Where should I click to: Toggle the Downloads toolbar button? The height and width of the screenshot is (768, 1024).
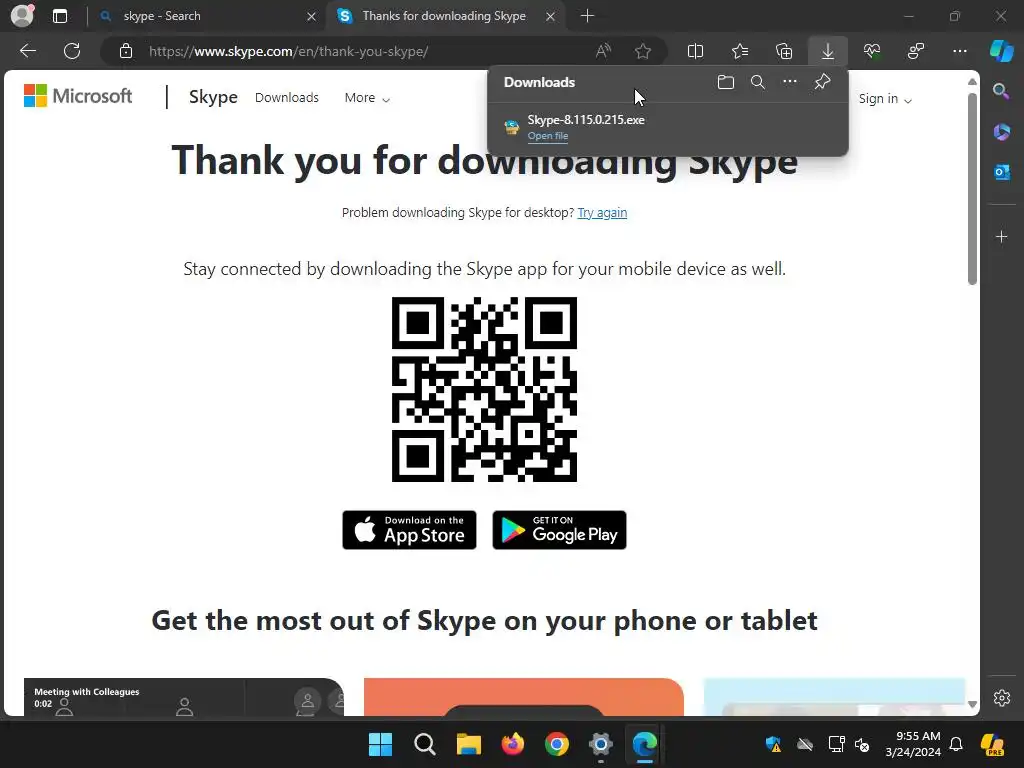point(827,51)
